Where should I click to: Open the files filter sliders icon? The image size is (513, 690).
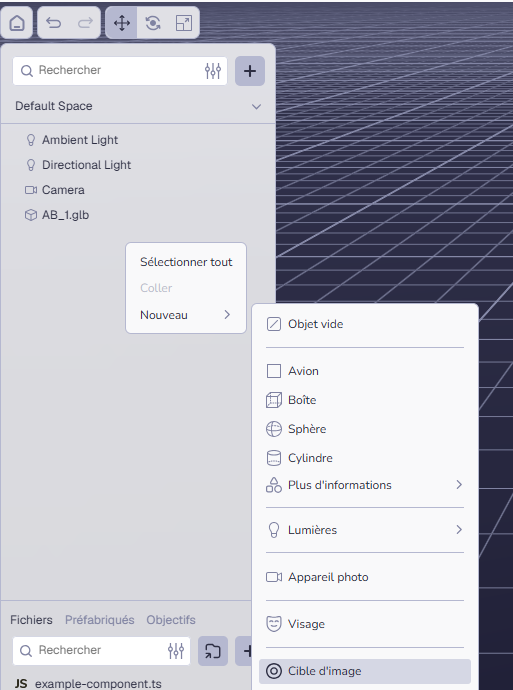coord(176,650)
